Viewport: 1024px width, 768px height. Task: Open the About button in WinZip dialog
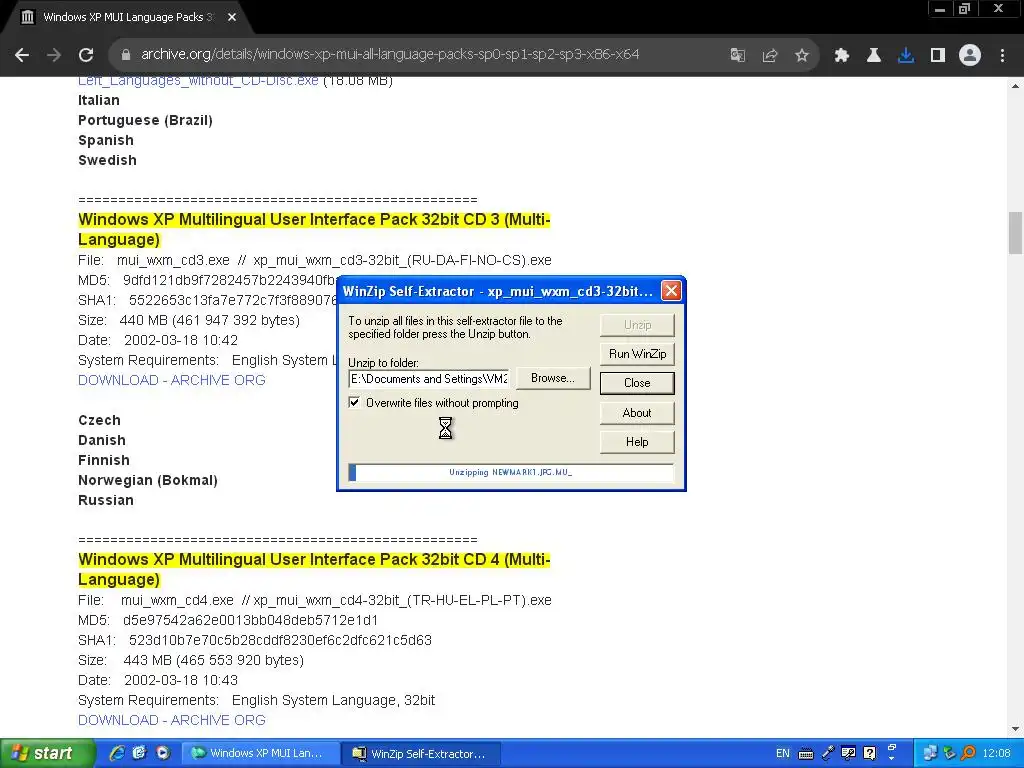click(x=637, y=413)
